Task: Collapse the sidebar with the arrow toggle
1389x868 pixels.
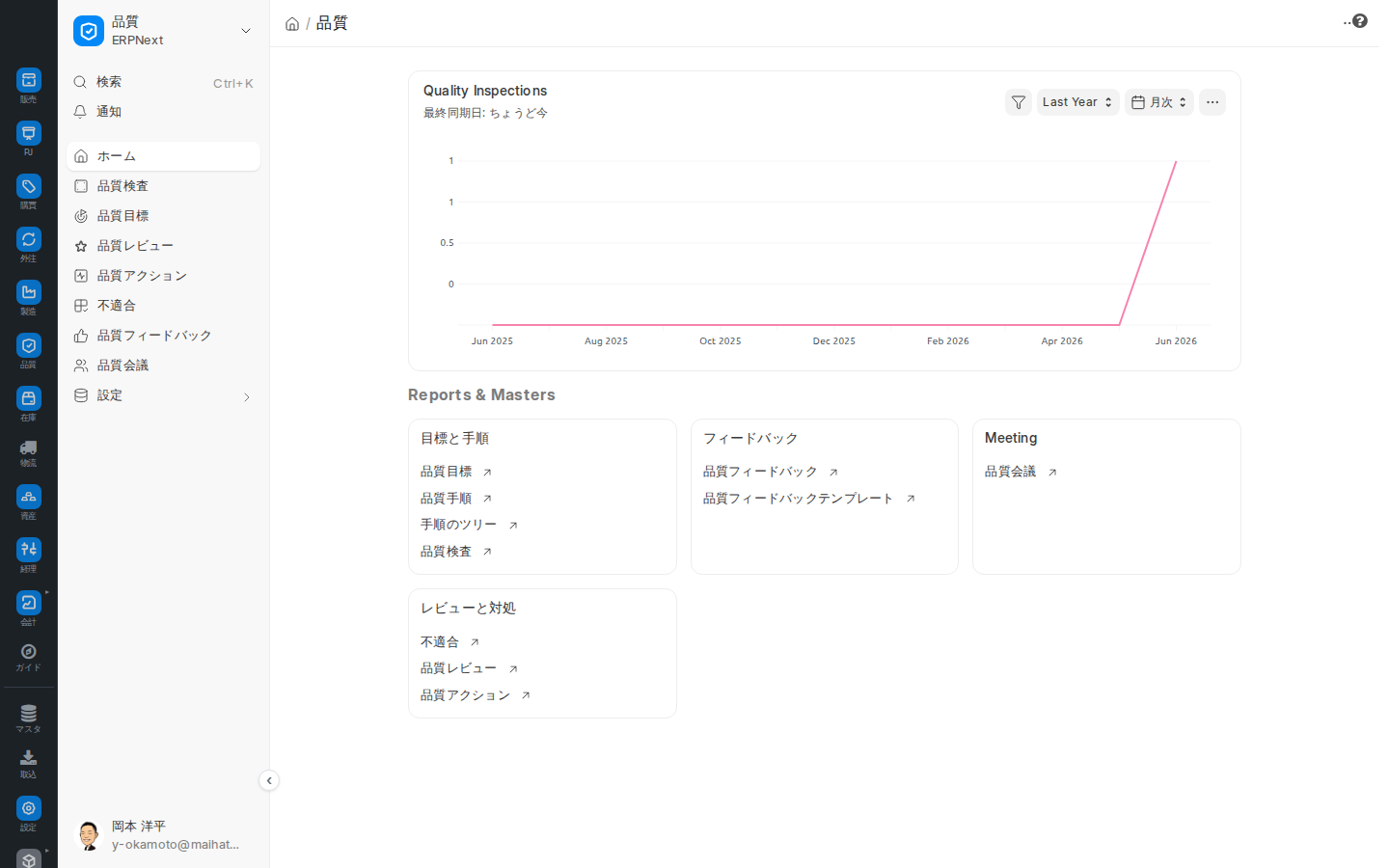Action: click(269, 780)
